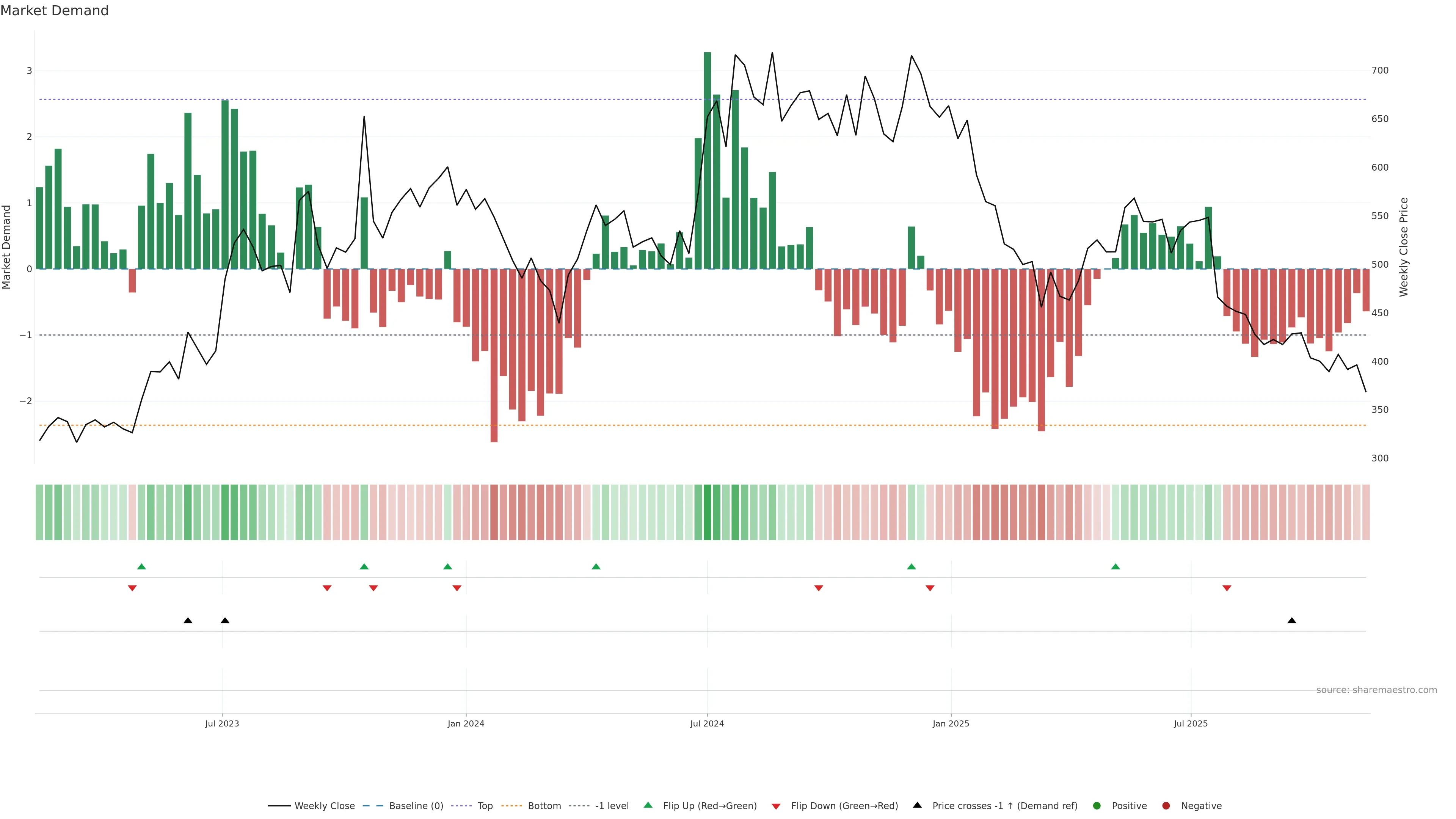The image size is (1456, 819).
Task: Click the green flip-up marker before Jan 2025
Action: click(911, 567)
